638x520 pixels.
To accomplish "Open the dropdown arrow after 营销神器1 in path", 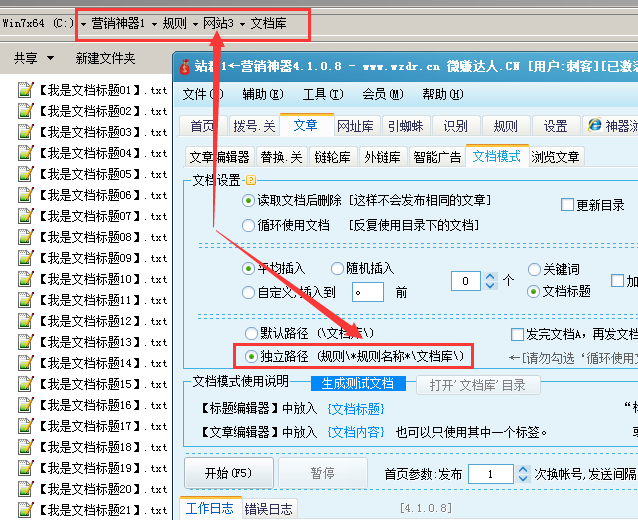I will pyautogui.click(x=153, y=23).
